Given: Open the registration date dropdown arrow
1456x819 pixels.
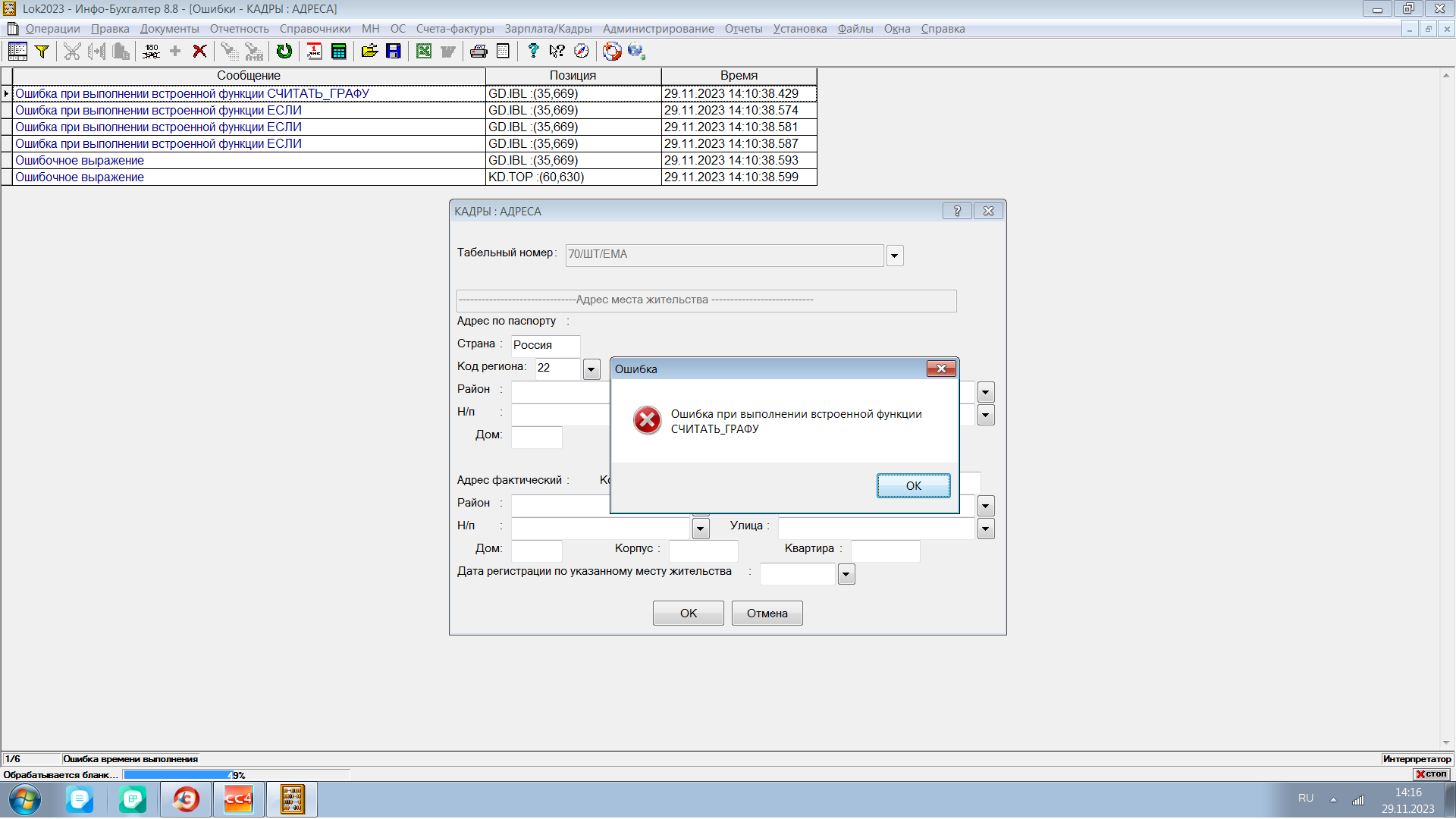Looking at the screenshot, I should click(x=846, y=574).
